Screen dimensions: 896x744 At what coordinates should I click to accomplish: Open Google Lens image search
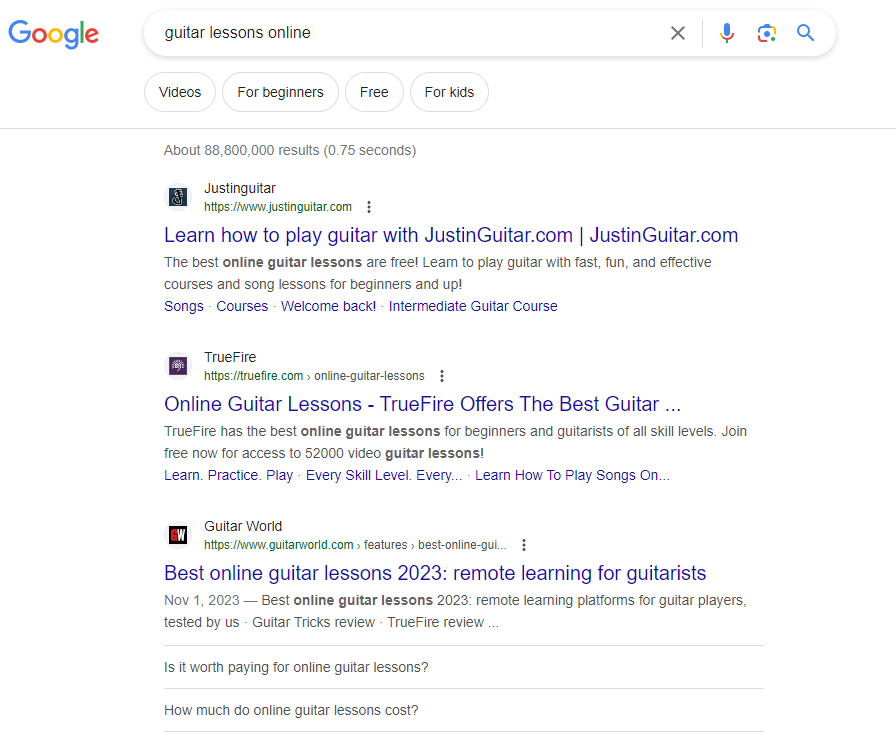pyautogui.click(x=766, y=33)
